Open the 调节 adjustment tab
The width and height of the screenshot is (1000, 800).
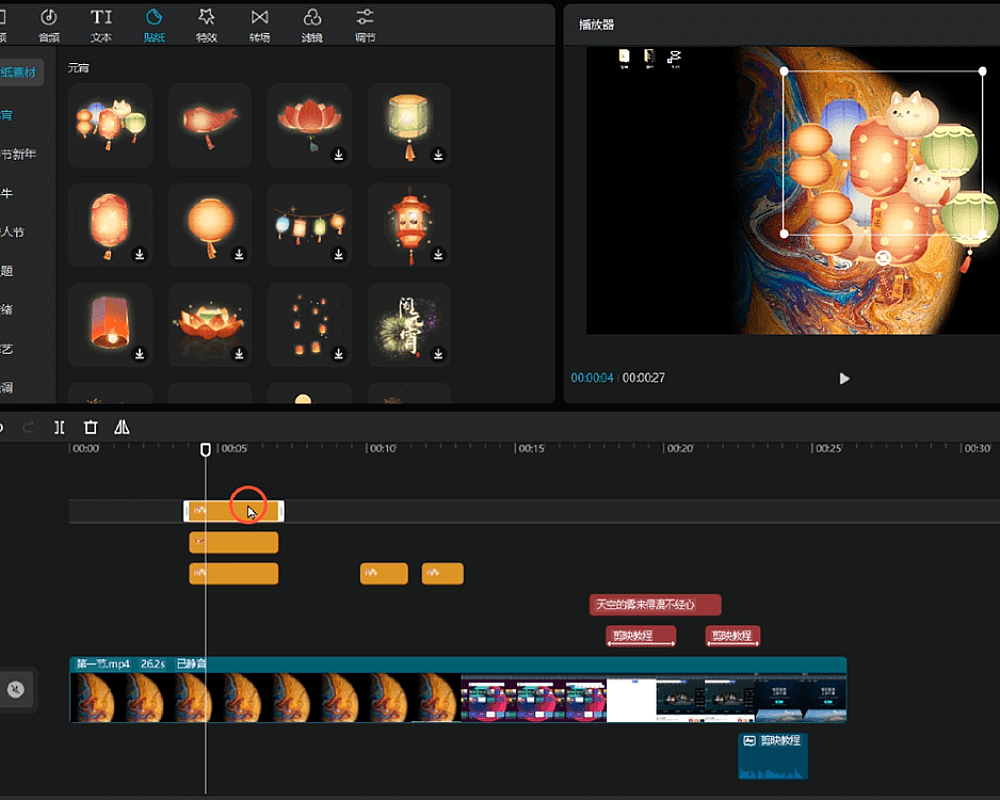(x=365, y=24)
